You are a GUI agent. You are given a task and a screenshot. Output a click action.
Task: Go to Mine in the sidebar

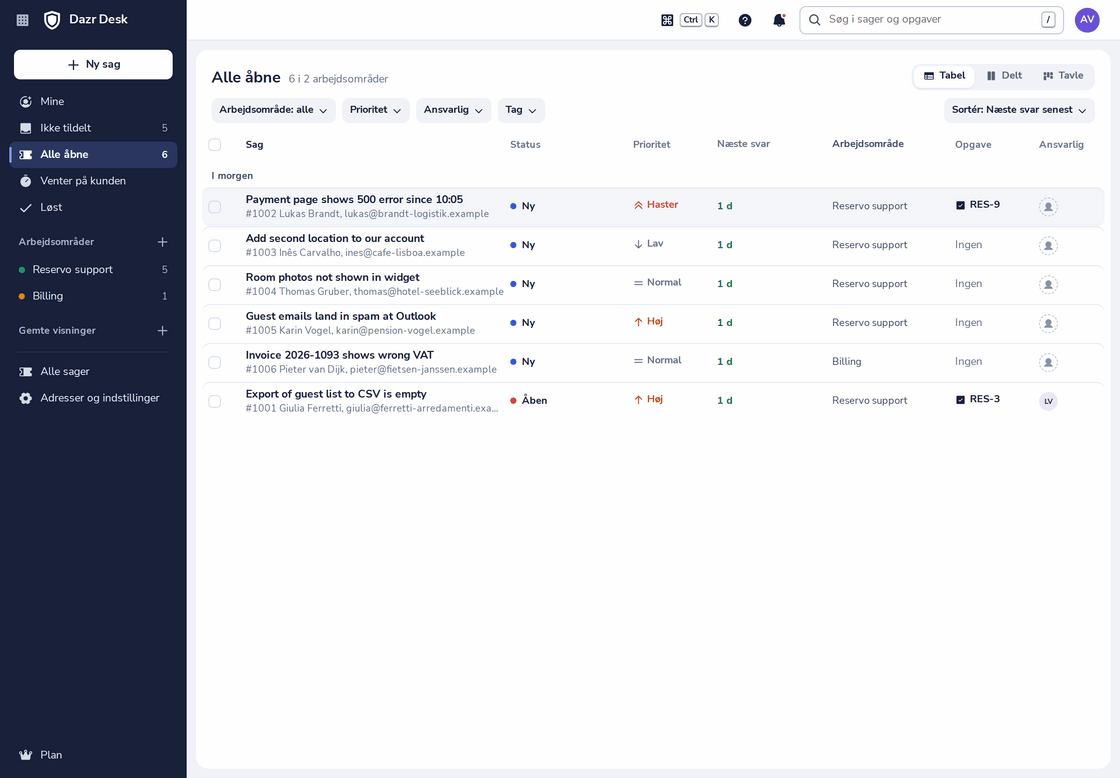[93, 101]
